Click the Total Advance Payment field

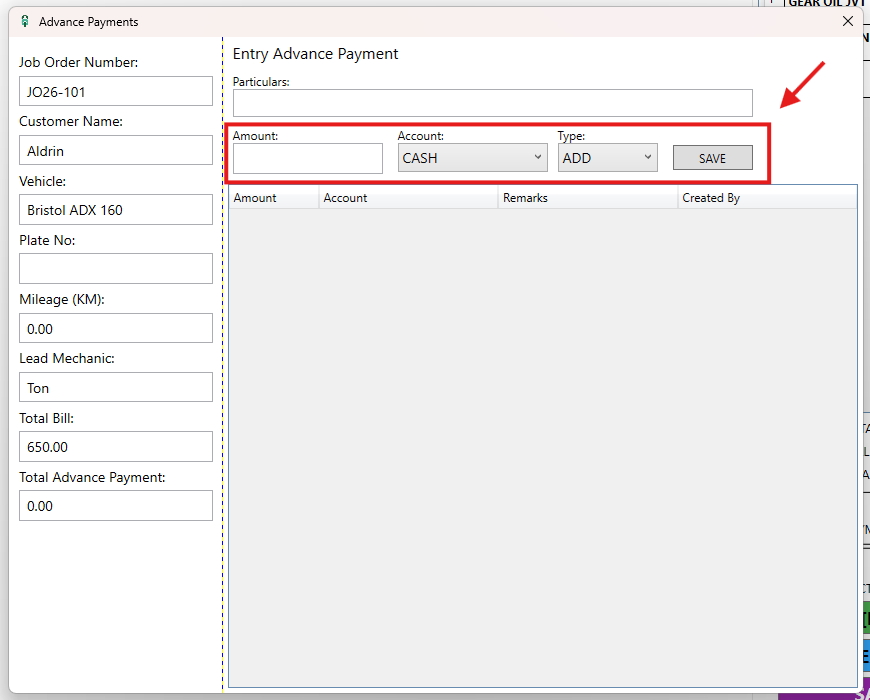116,506
